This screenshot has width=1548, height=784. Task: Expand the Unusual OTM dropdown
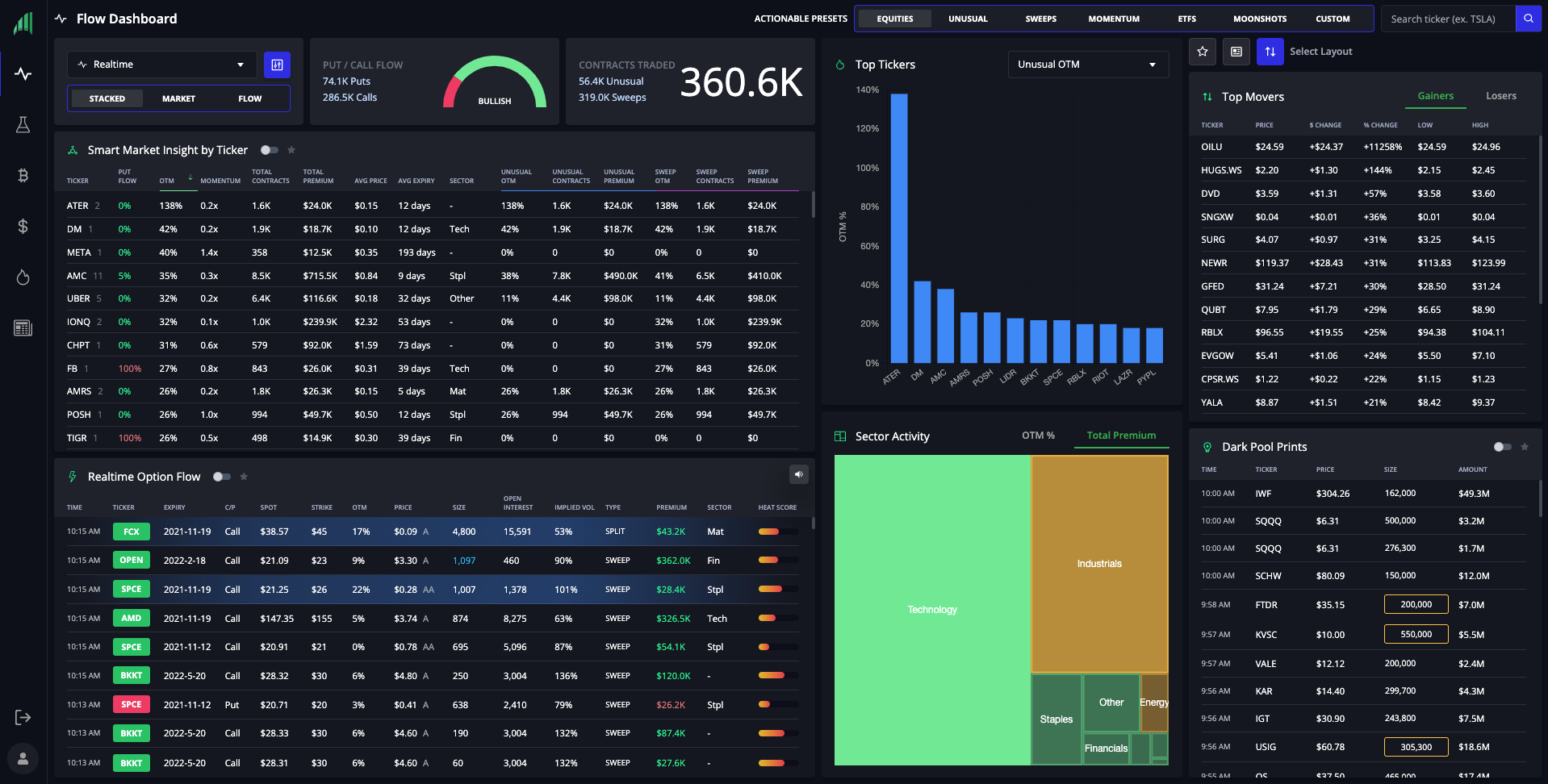click(x=1088, y=65)
